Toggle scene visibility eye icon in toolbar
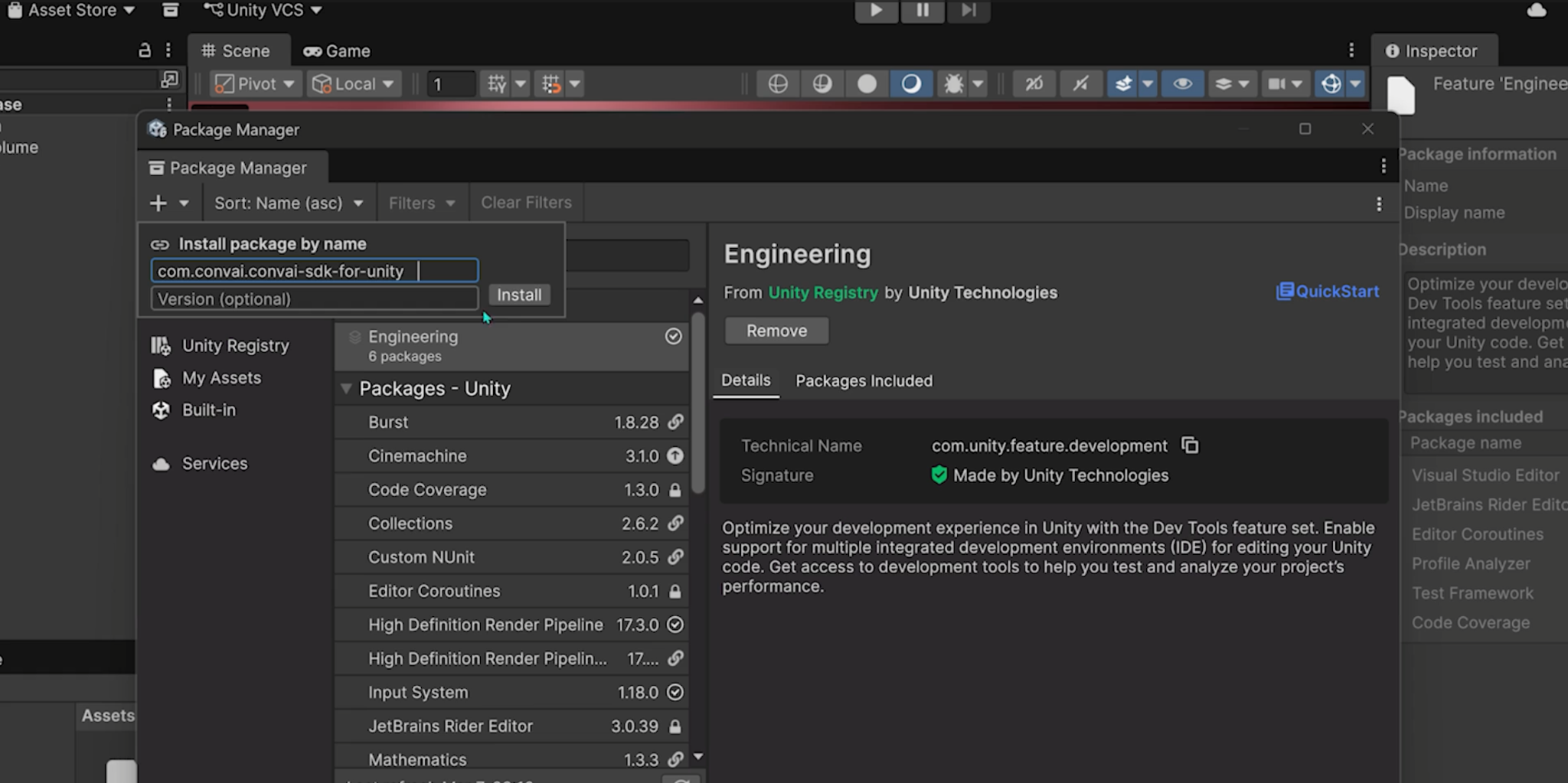1568x783 pixels. [x=1182, y=84]
